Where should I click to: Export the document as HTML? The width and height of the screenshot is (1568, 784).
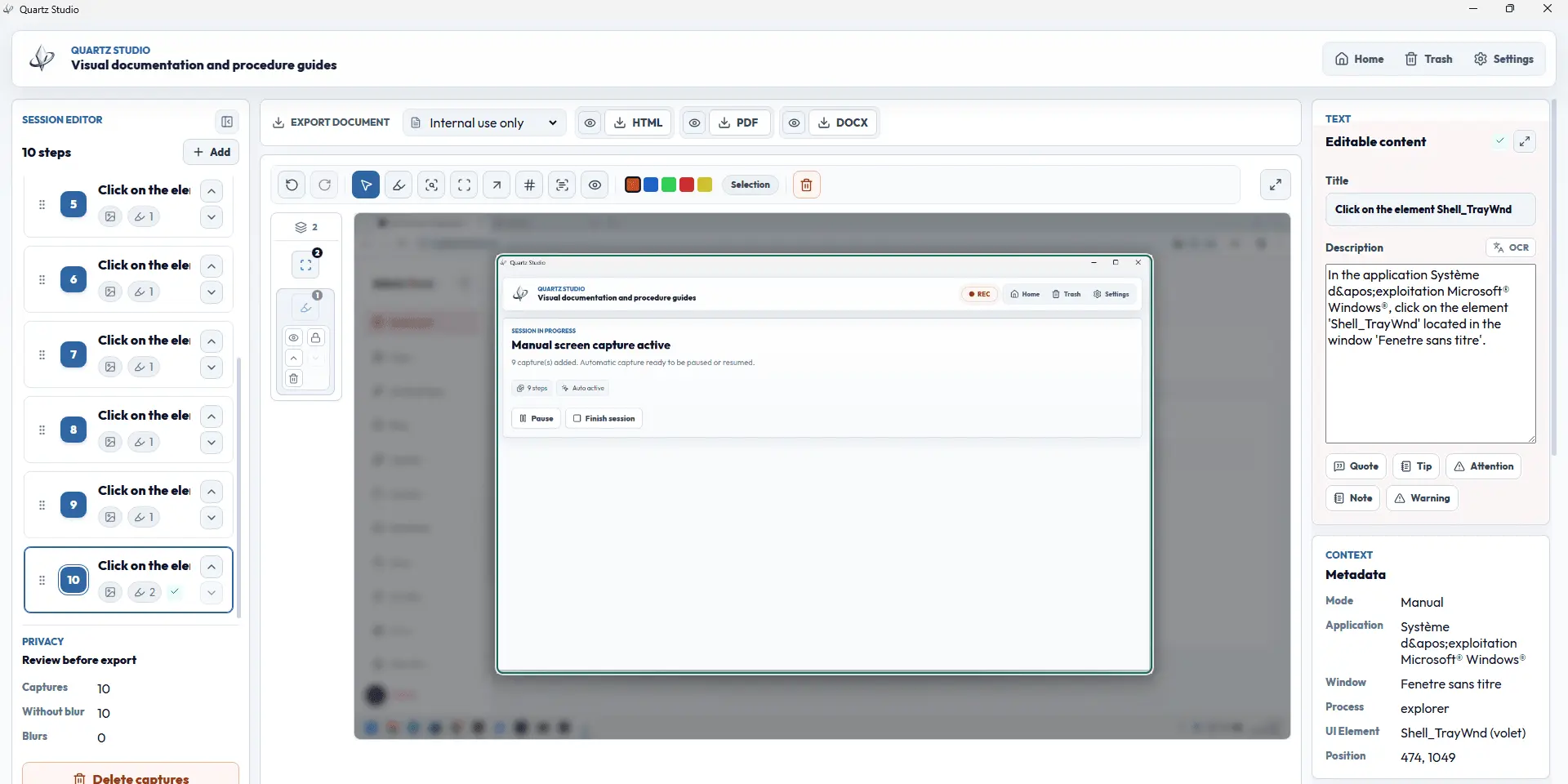(639, 122)
